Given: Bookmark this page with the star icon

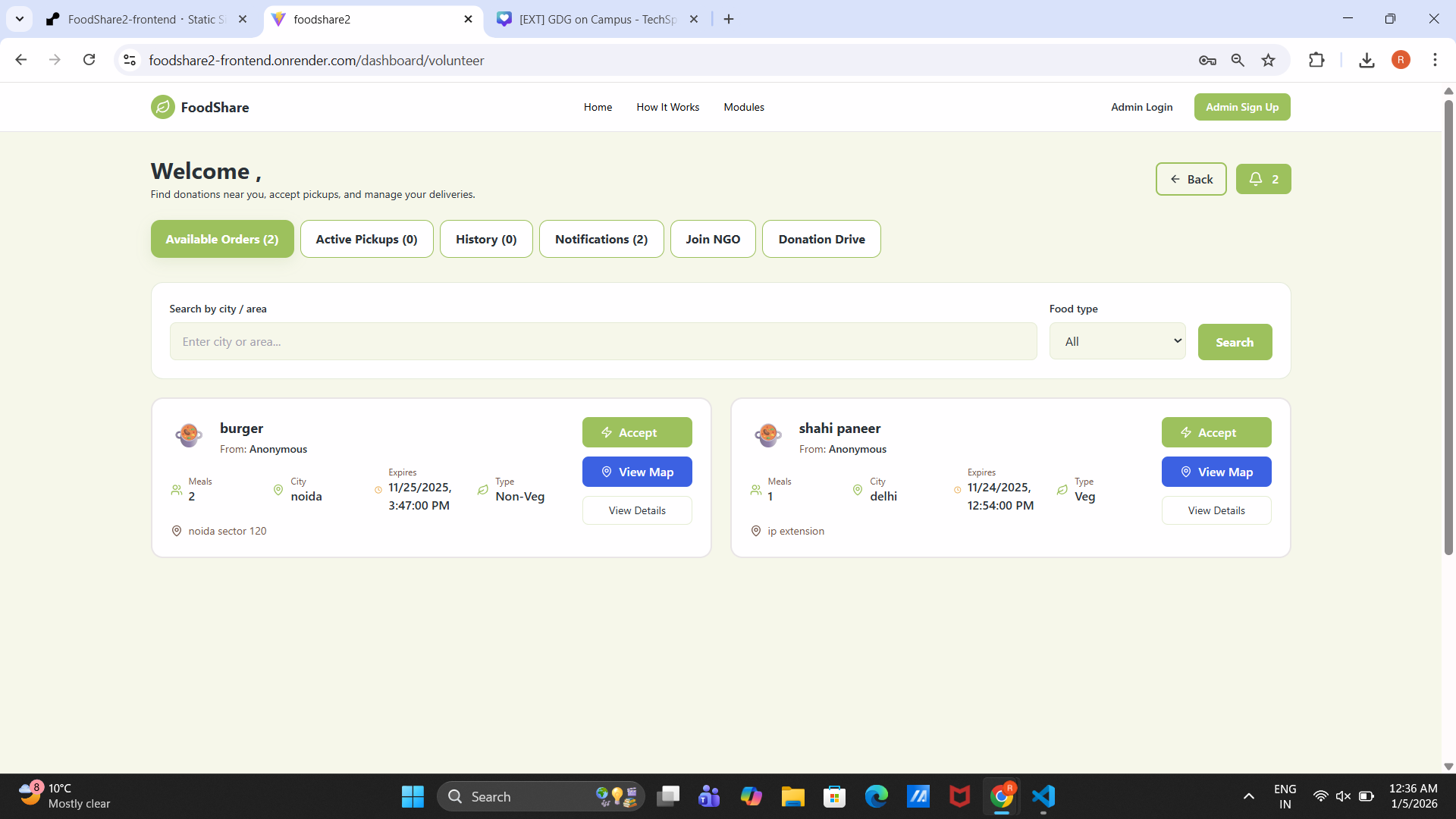Looking at the screenshot, I should 1268,60.
